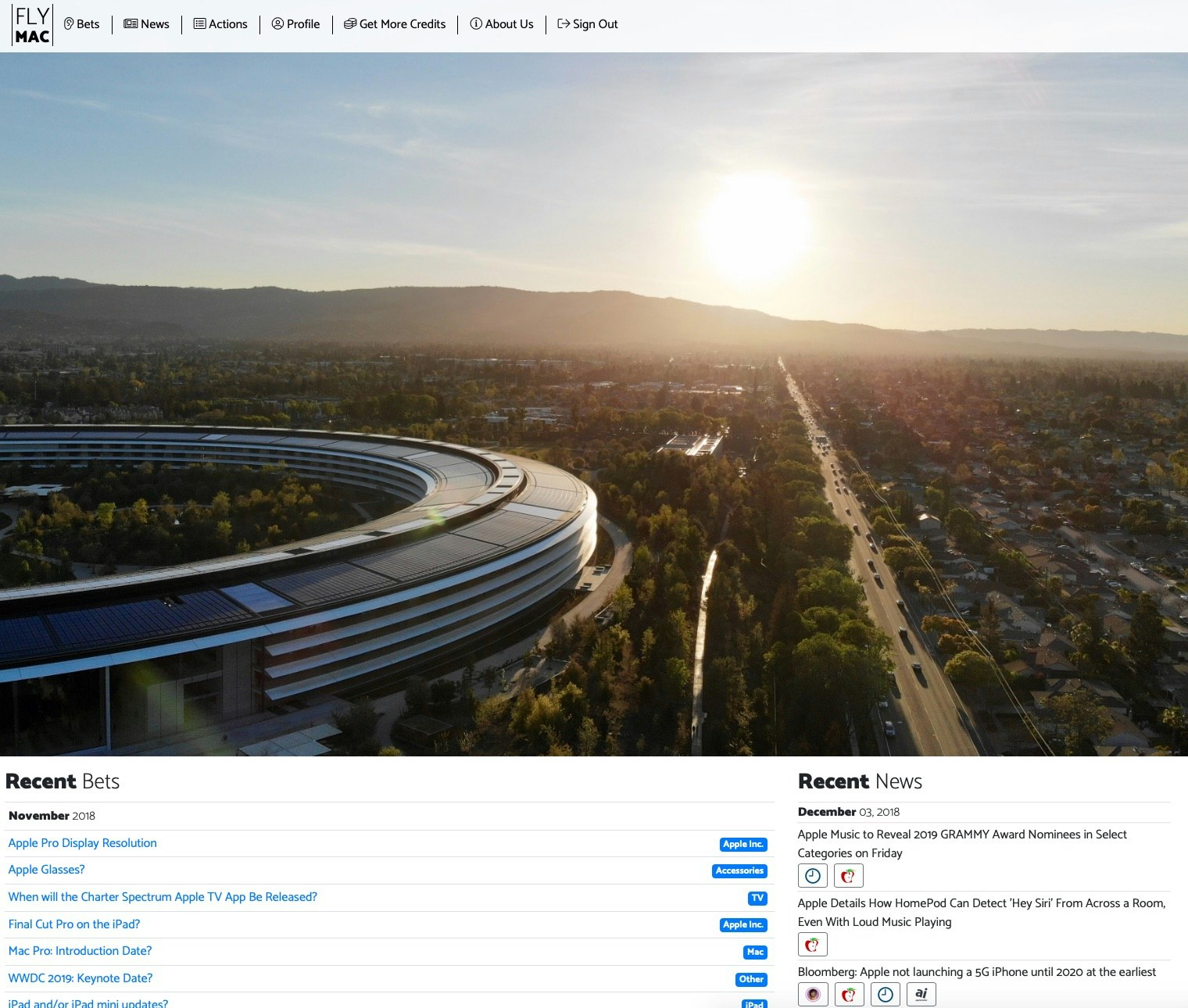Screen dimensions: 1188x1008
Task: Click the 'Accessories' category badge
Action: (739, 870)
